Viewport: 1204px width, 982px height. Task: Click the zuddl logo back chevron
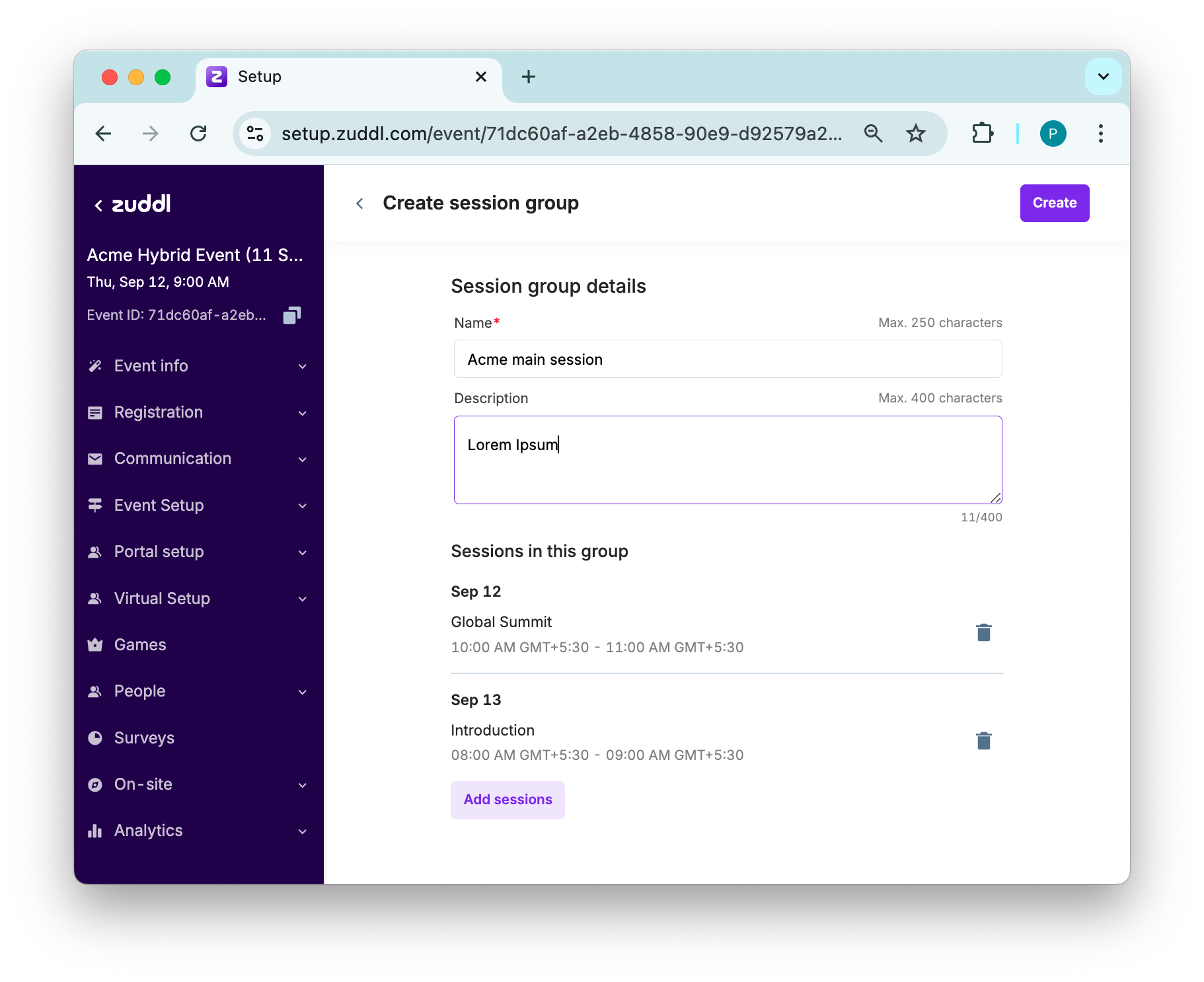[x=98, y=206]
